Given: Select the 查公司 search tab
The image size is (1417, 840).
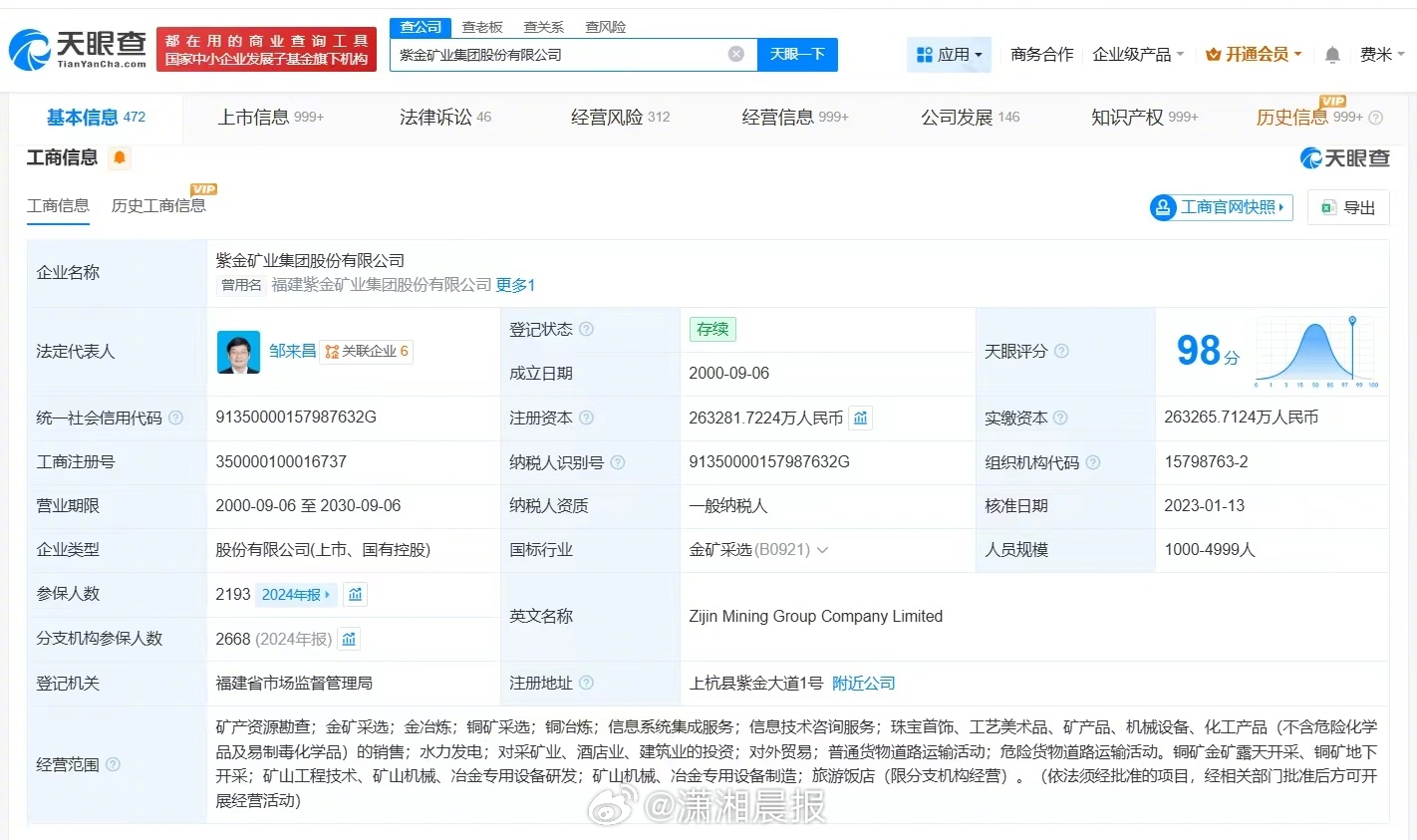Looking at the screenshot, I should (x=421, y=27).
